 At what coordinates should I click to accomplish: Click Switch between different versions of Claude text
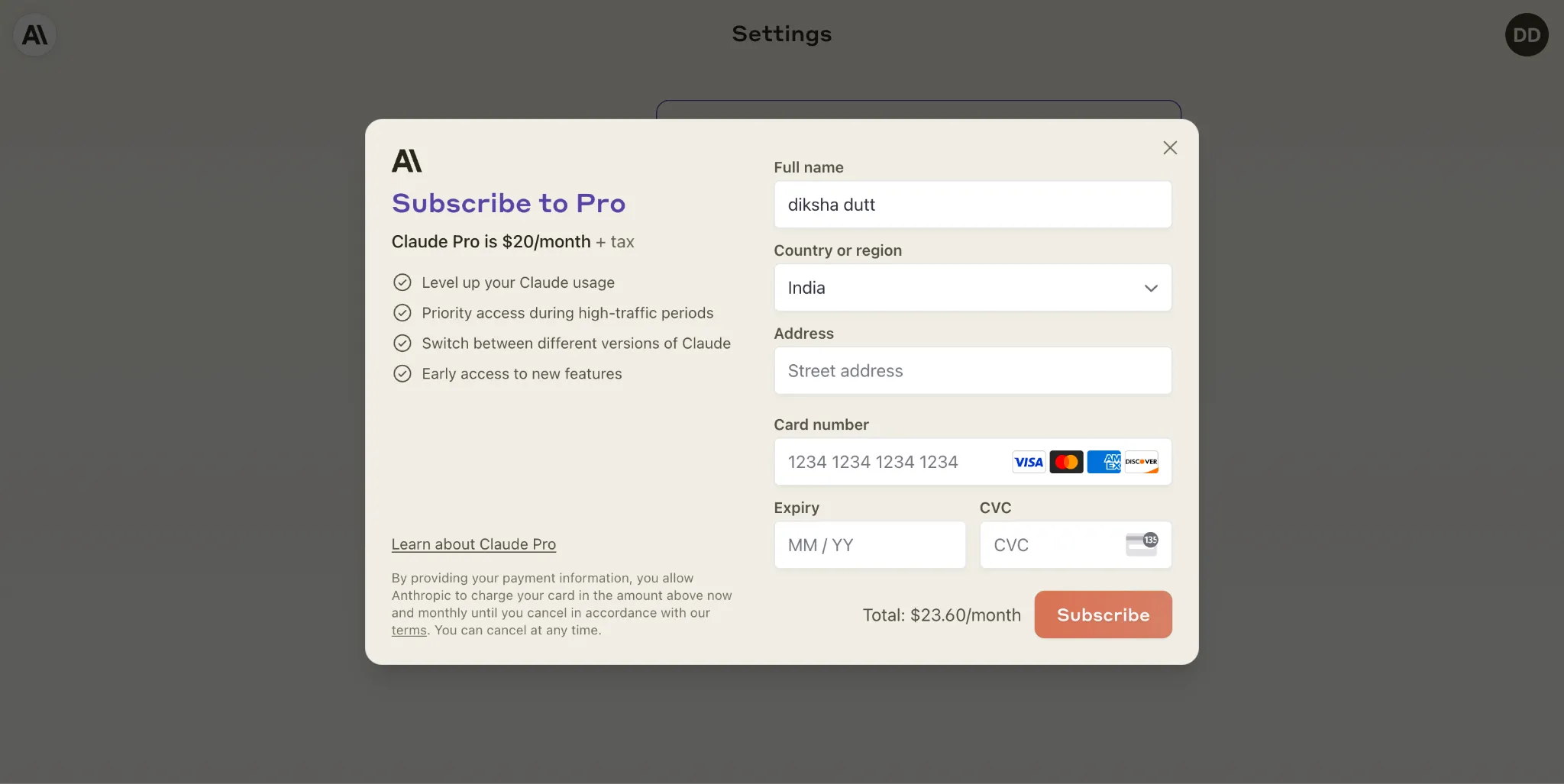coord(576,344)
